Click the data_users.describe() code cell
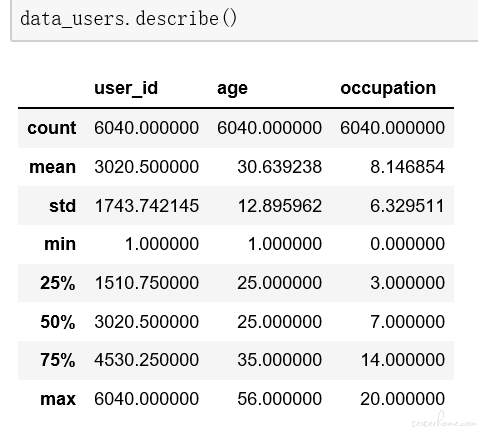 pos(244,20)
